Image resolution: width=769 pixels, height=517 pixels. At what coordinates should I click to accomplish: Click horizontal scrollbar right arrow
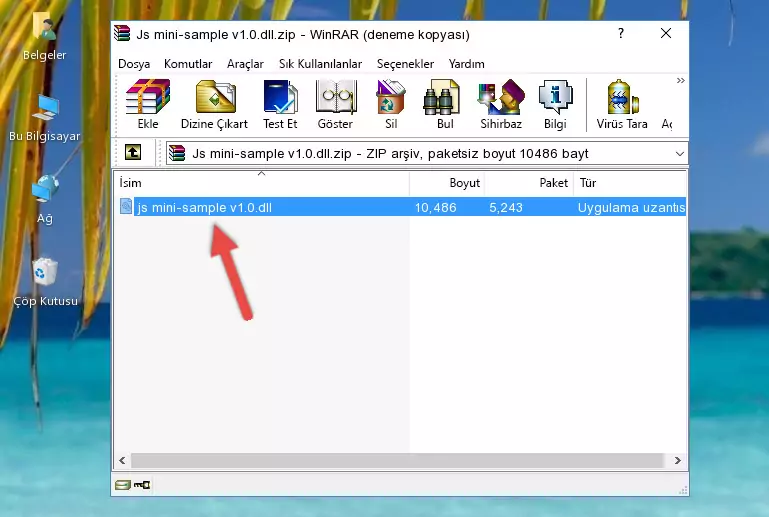click(x=678, y=460)
